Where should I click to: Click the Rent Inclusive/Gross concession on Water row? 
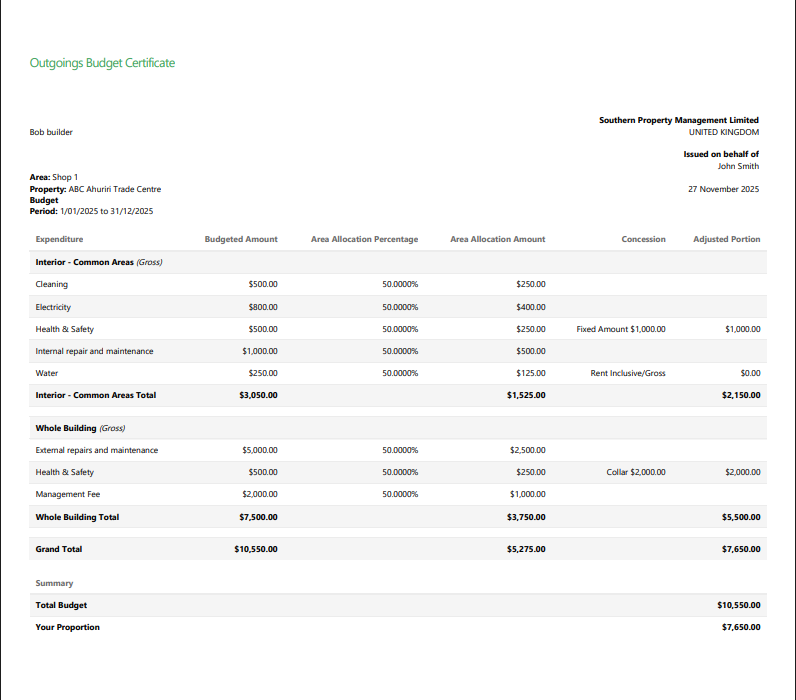(627, 373)
